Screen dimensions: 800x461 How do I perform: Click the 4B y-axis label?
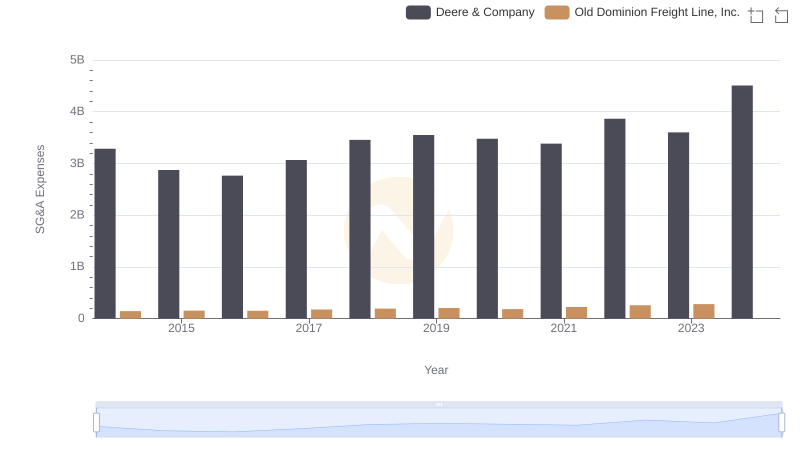click(77, 111)
